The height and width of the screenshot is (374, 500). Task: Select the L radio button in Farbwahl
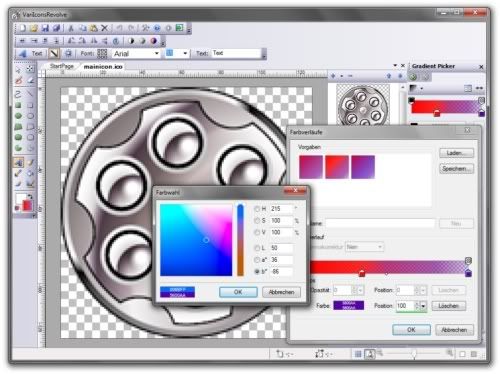tap(257, 248)
